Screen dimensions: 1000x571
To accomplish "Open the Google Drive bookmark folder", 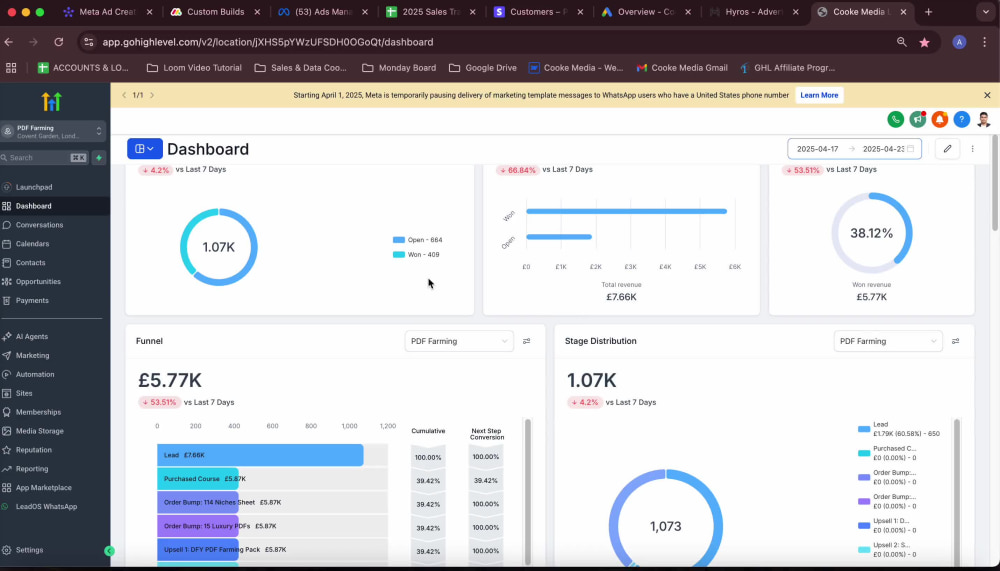I will pos(482,68).
